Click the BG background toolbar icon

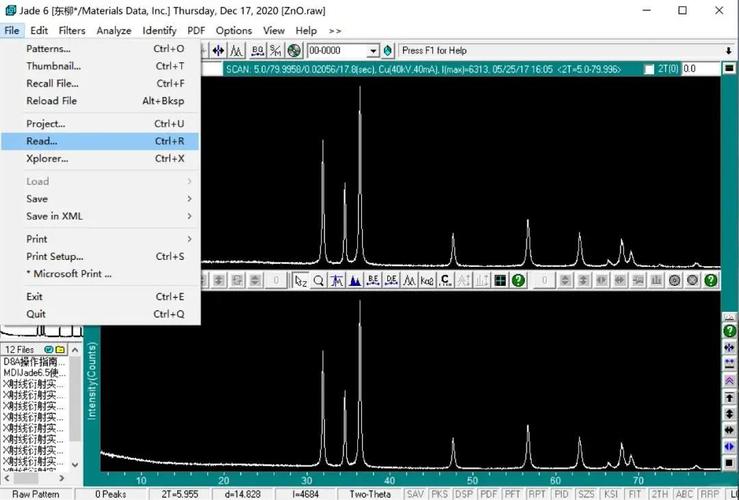pos(257,51)
